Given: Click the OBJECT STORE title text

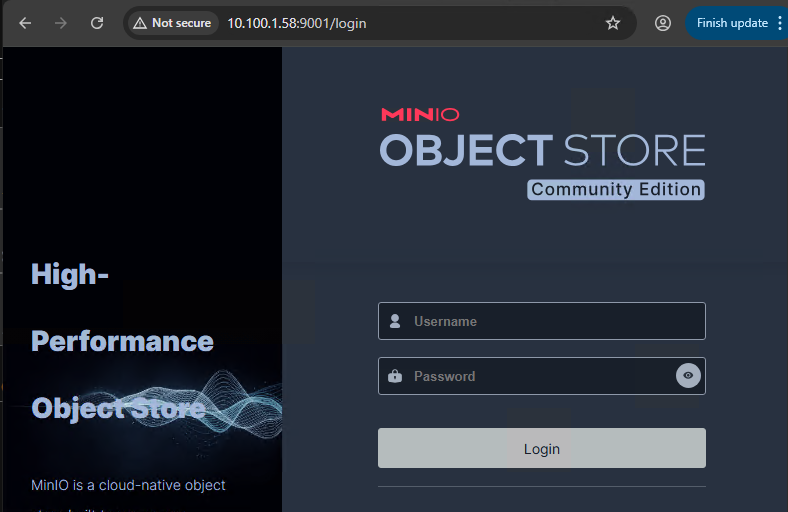Looking at the screenshot, I should coord(542,151).
